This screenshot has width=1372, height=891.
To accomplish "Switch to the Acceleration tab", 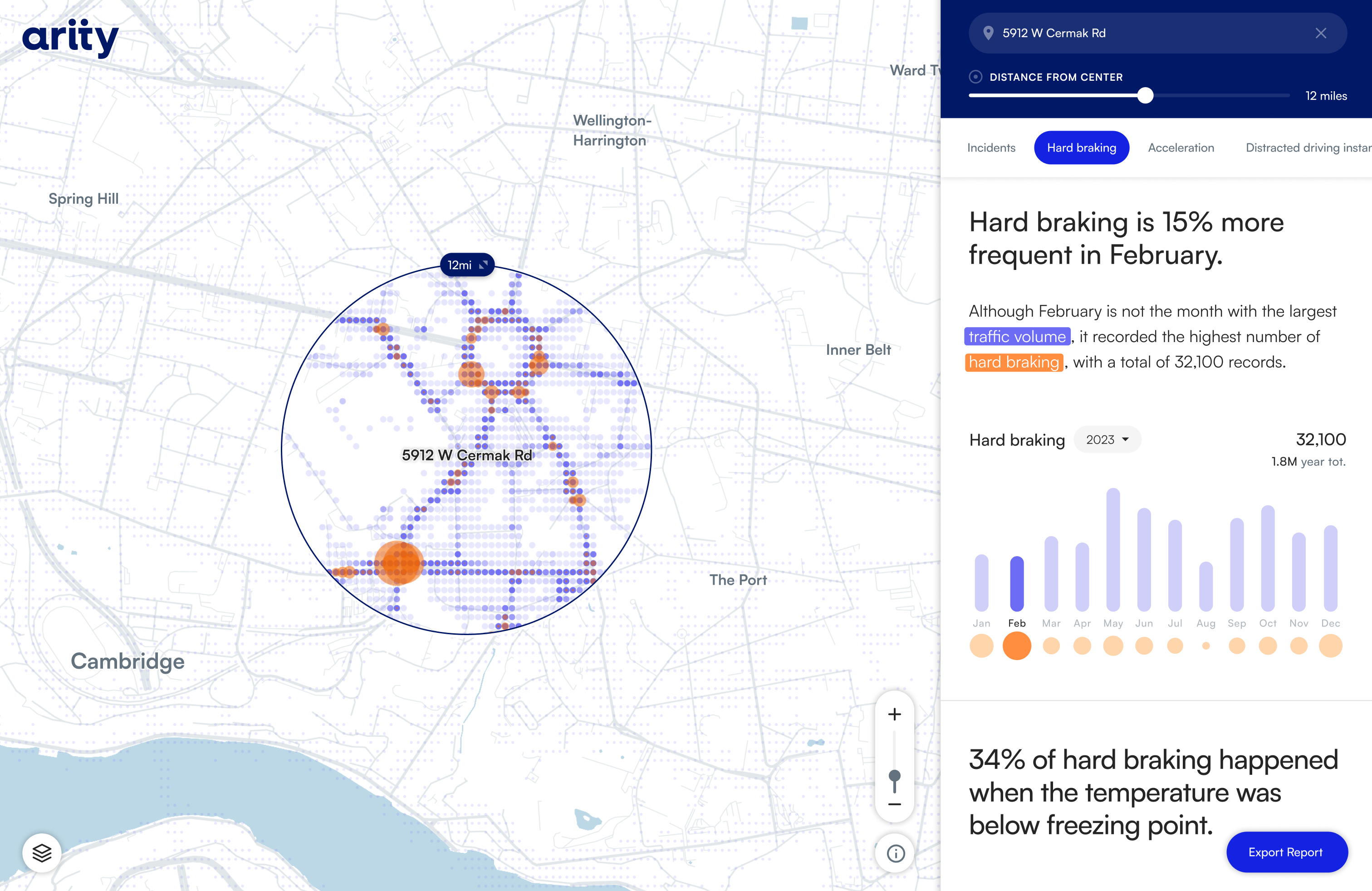I will pyautogui.click(x=1181, y=148).
